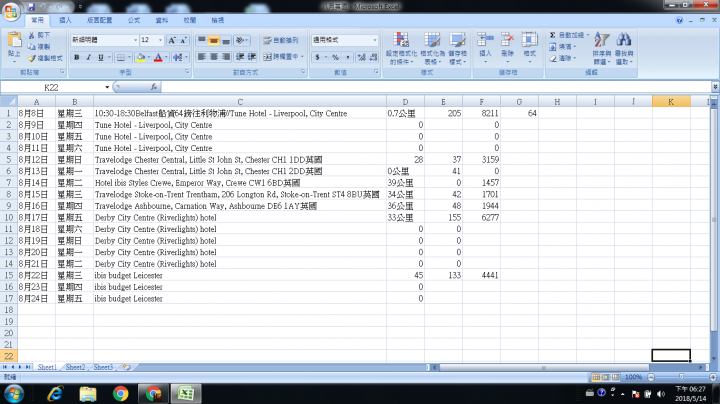This screenshot has height=404, width=720.
Task: Click the Decrease Indent icon
Action: tap(240, 57)
